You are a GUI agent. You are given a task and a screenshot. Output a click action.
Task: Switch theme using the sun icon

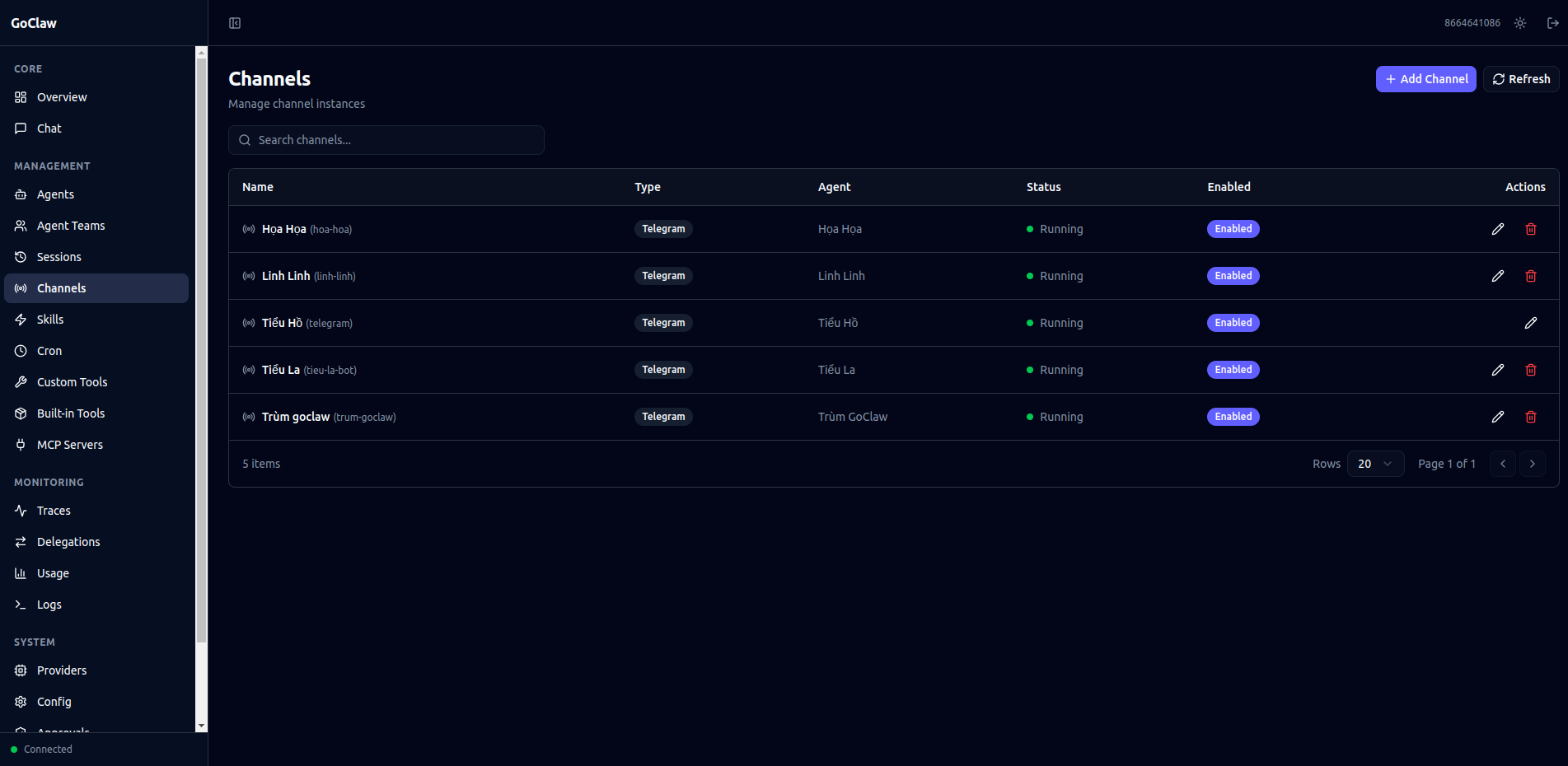(1519, 23)
